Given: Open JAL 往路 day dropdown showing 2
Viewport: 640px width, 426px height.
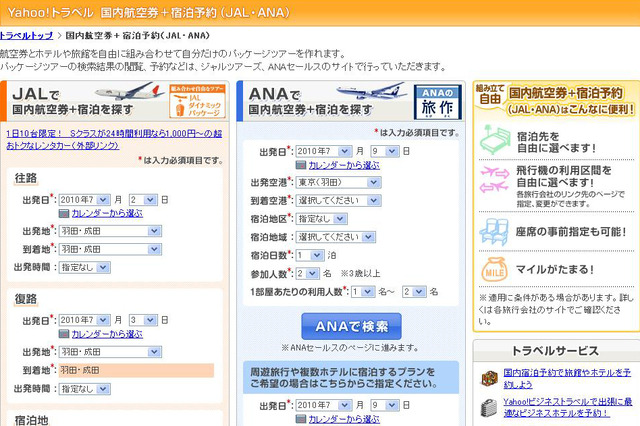Looking at the screenshot, I should pos(143,200).
